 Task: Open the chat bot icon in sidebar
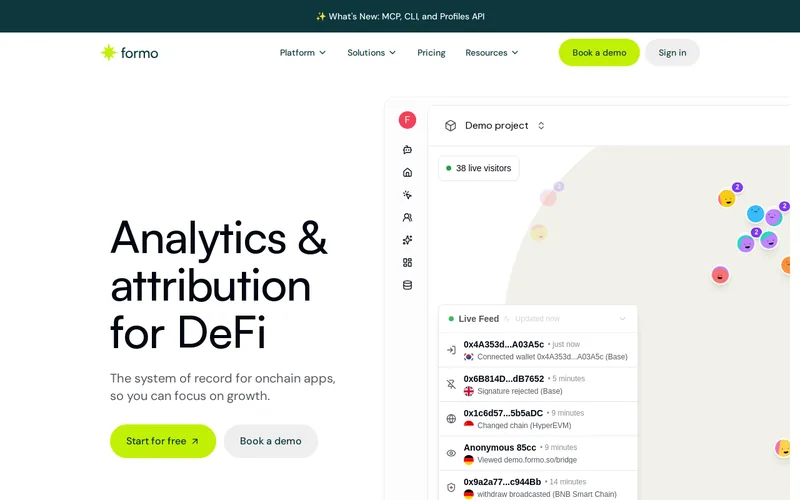(x=407, y=149)
